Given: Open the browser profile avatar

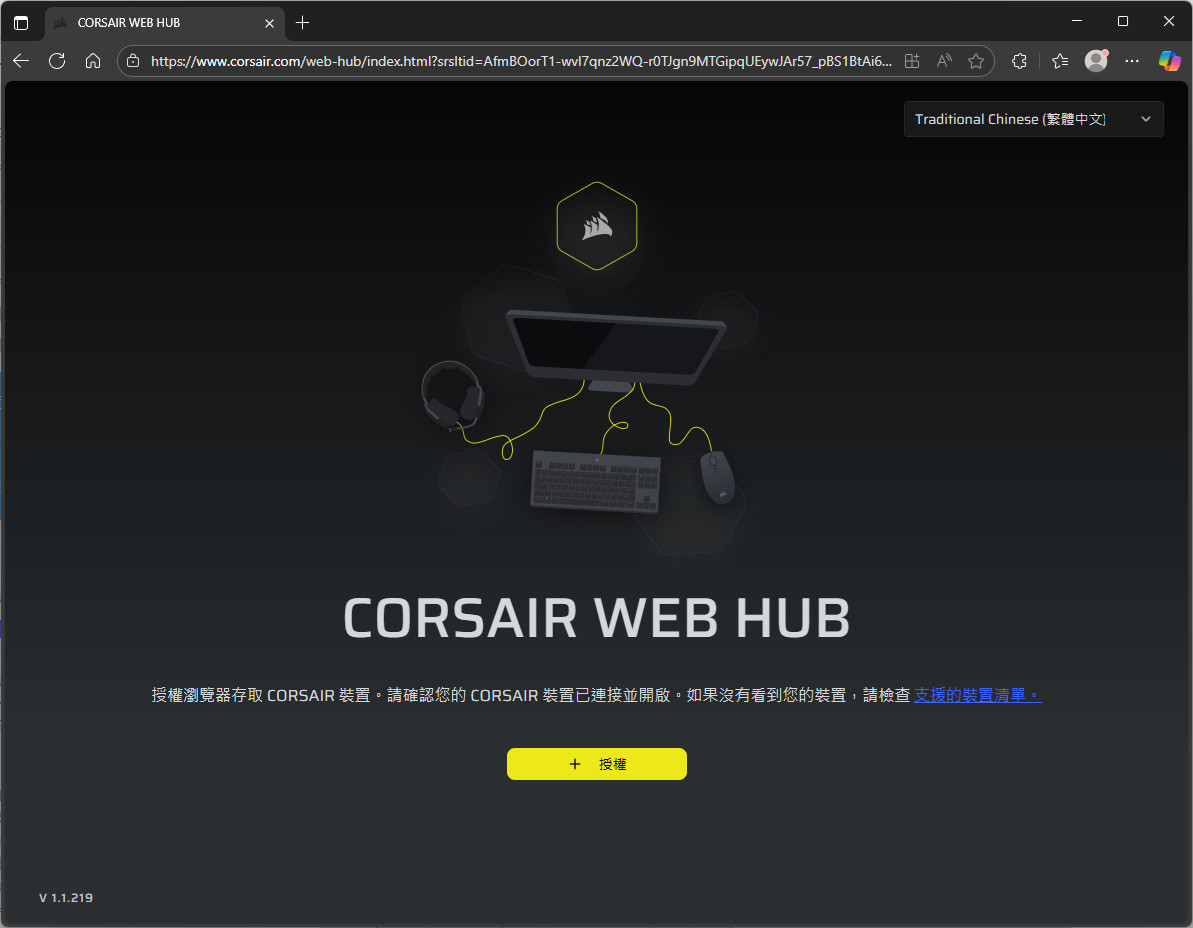Looking at the screenshot, I should click(1096, 61).
